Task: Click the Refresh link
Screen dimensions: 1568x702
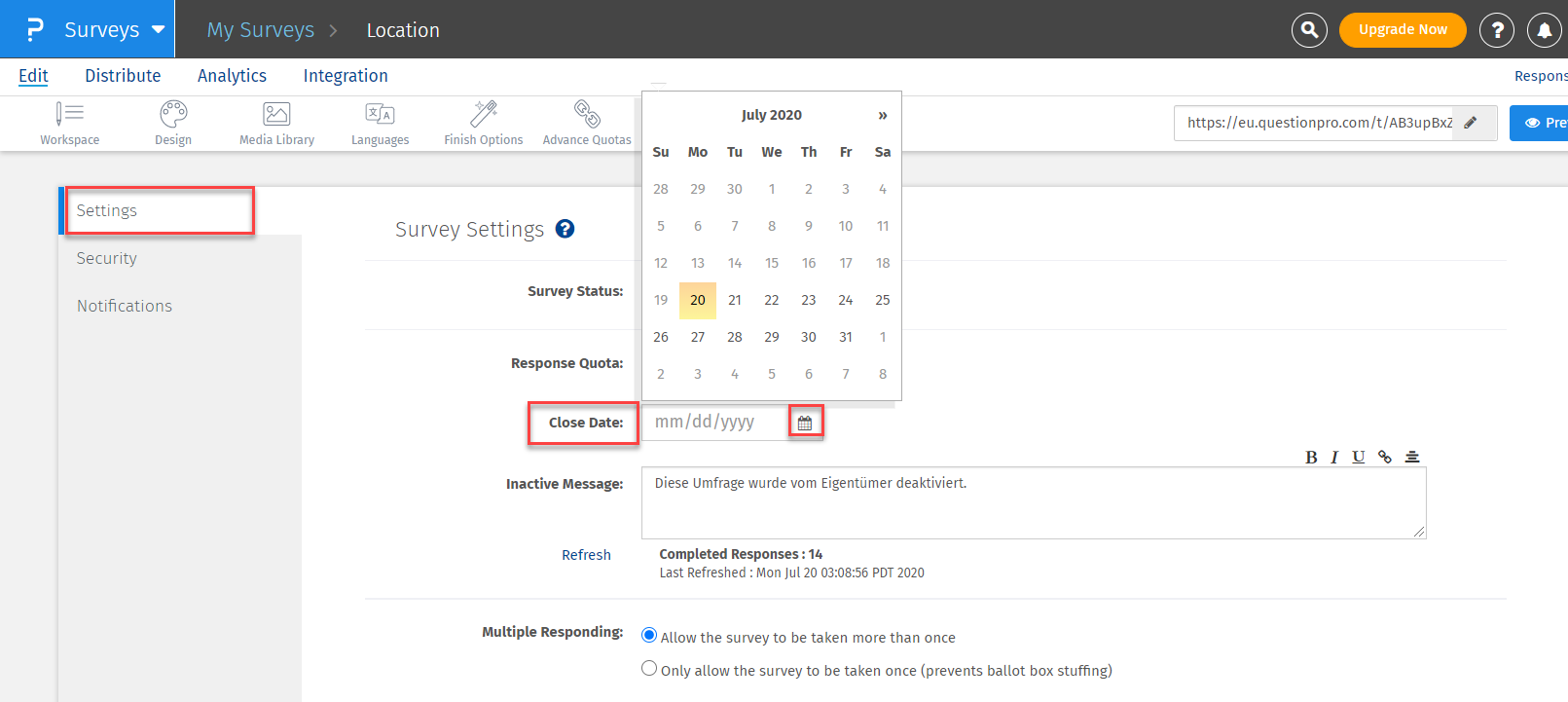Action: (x=586, y=555)
